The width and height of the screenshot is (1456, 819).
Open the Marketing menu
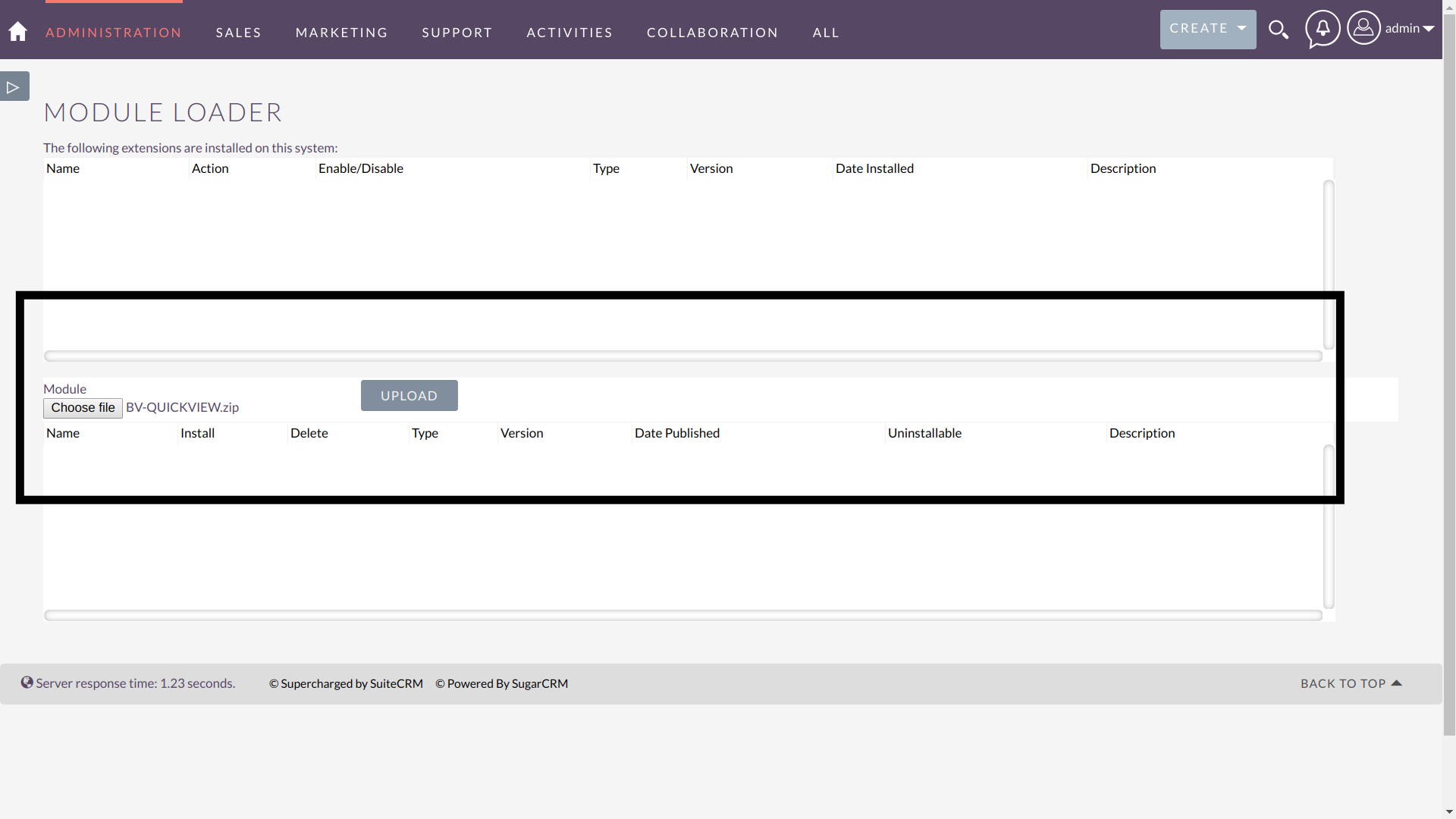tap(342, 33)
